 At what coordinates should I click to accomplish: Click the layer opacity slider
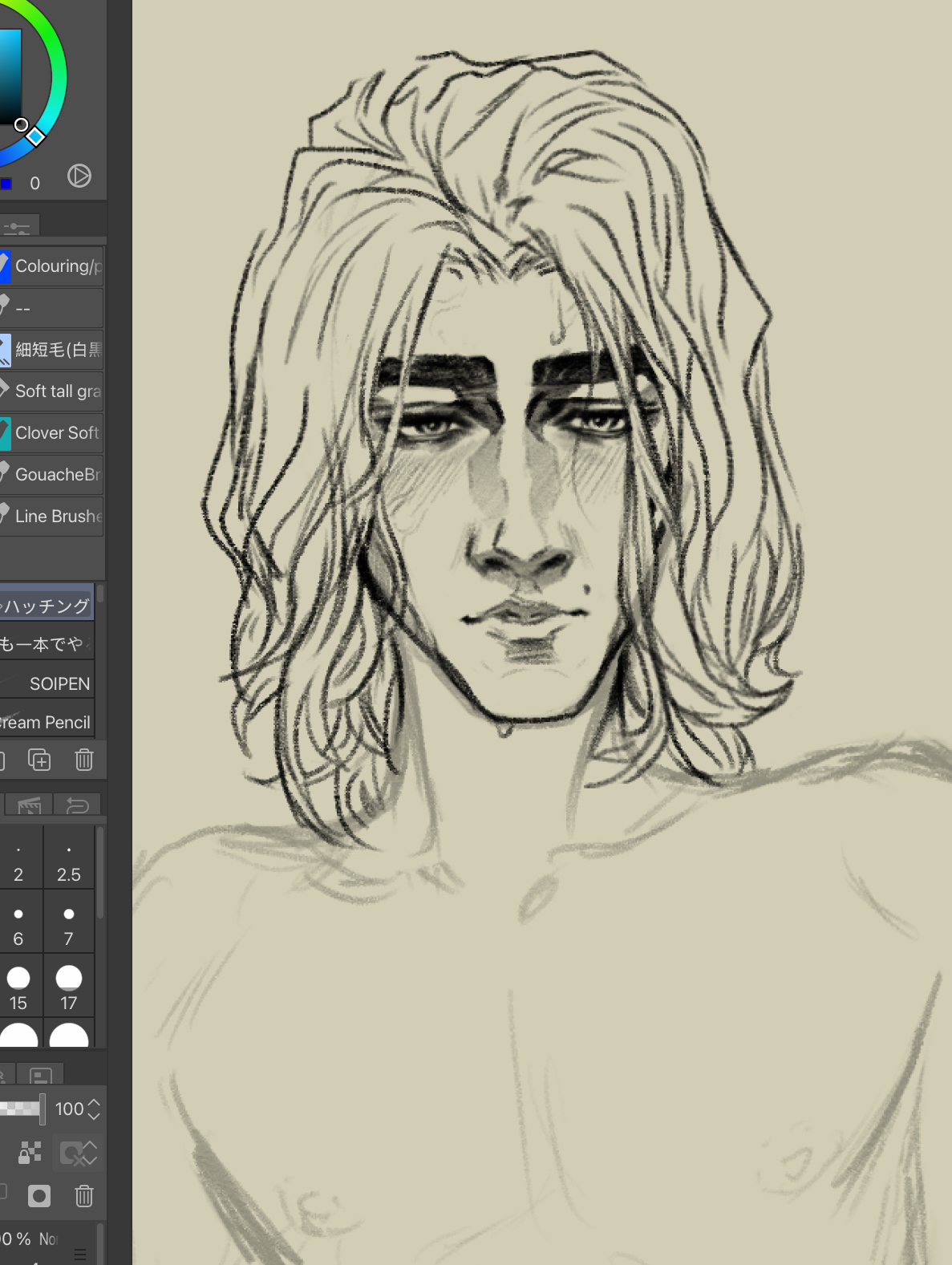click(x=22, y=1109)
